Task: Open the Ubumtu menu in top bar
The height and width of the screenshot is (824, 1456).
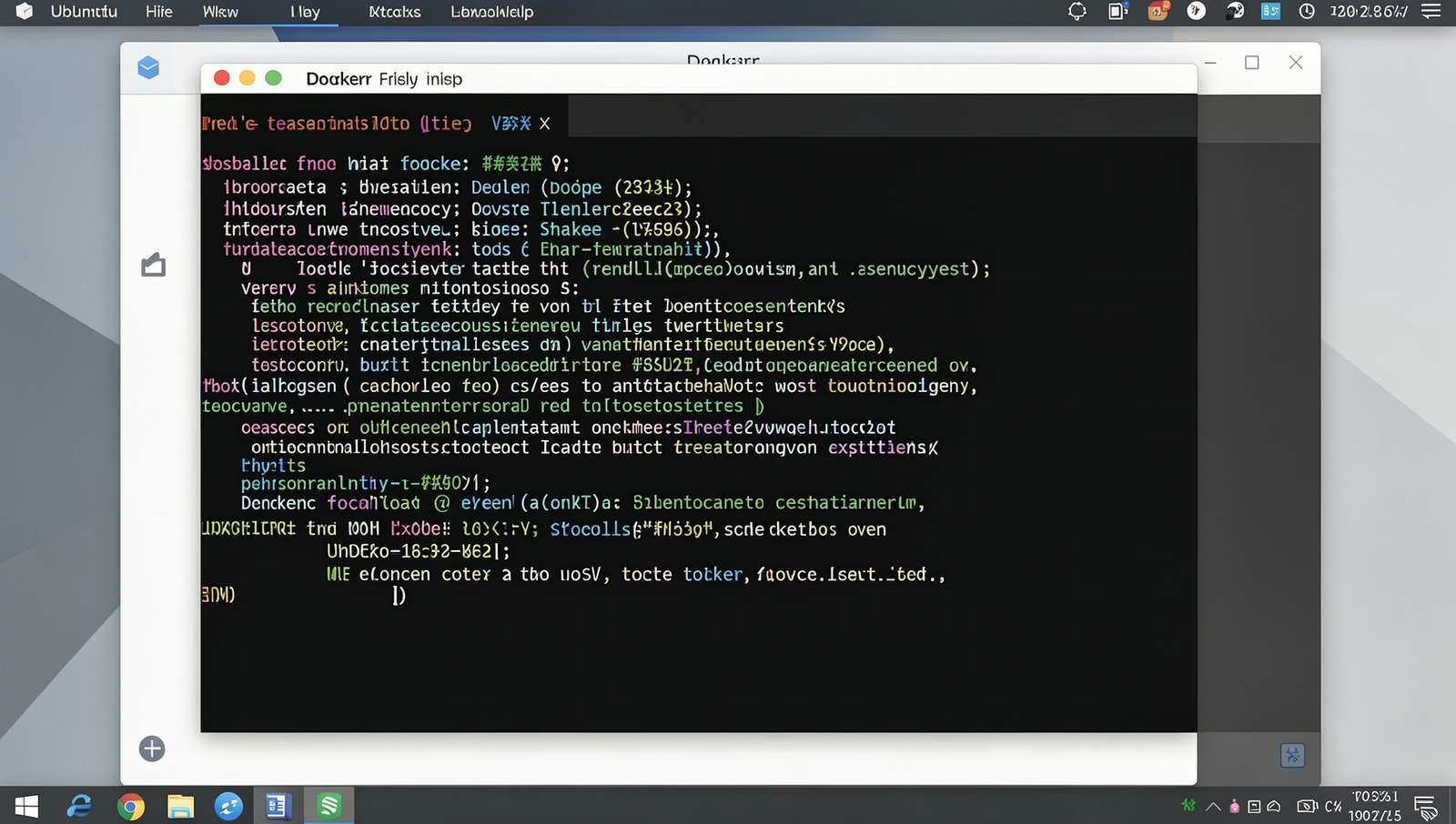Action: [x=84, y=12]
